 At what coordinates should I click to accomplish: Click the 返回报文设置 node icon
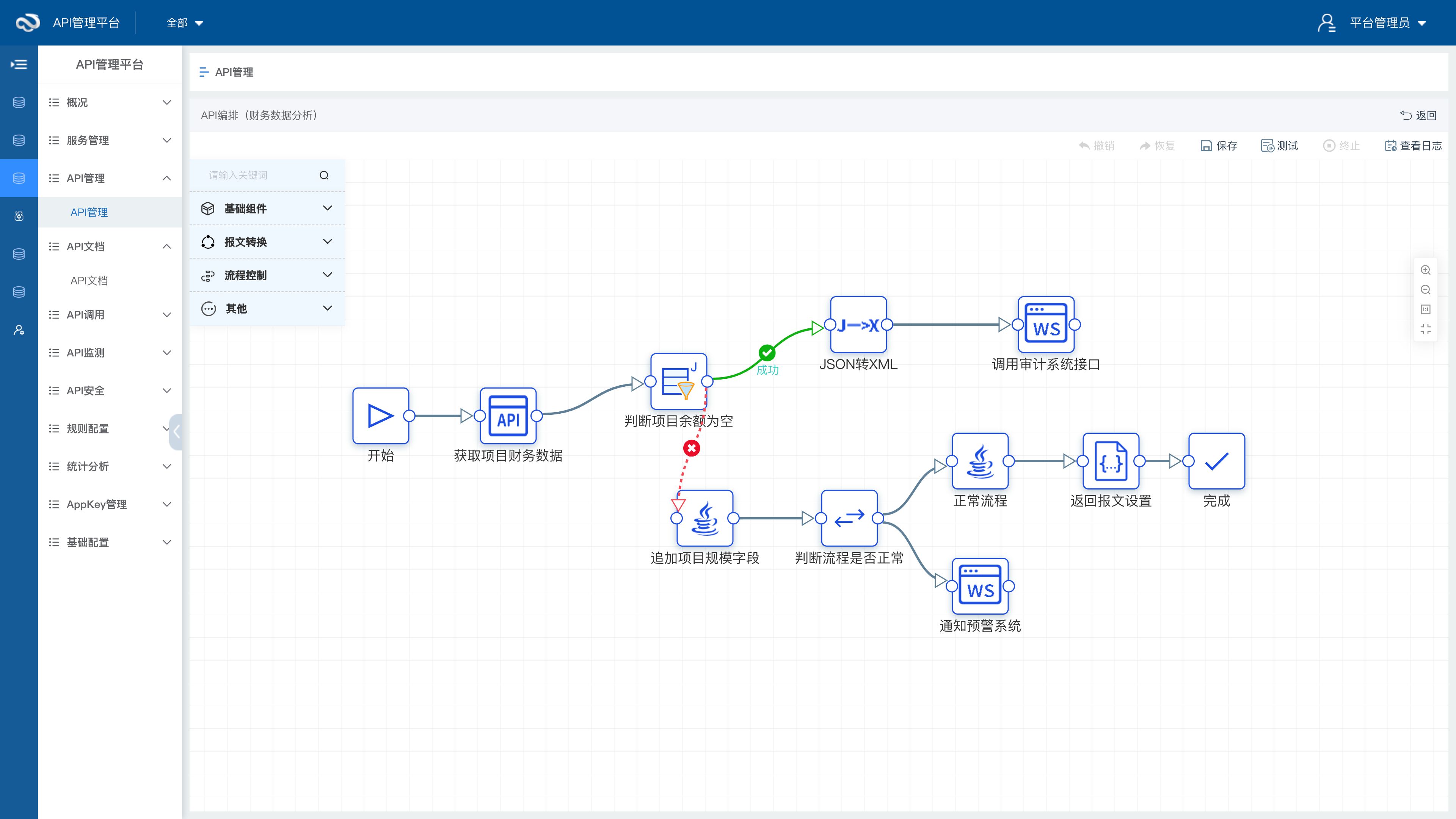(x=1111, y=461)
